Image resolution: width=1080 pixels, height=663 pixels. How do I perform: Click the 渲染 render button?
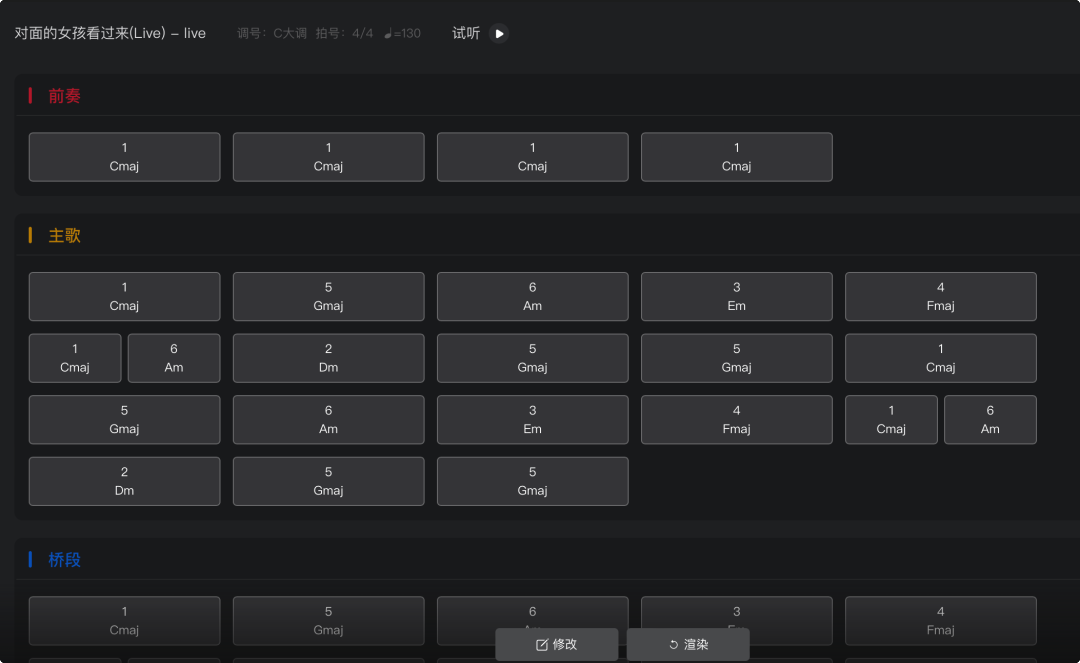(x=688, y=644)
